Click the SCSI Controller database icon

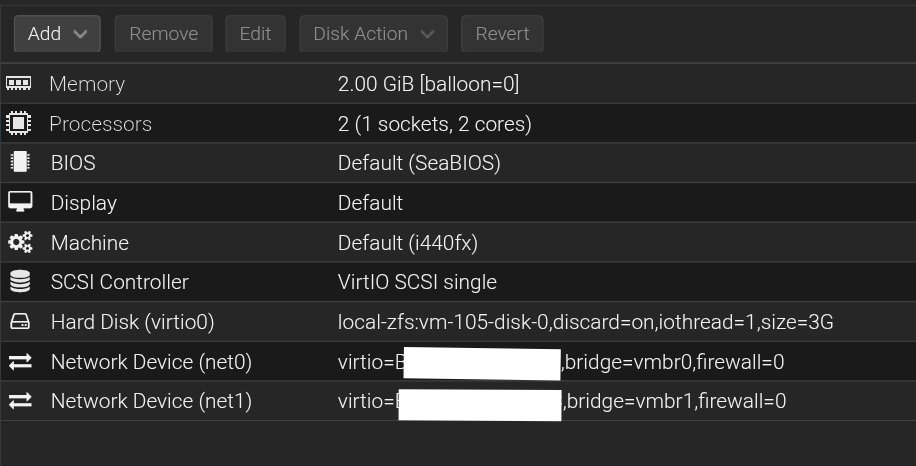click(x=19, y=282)
